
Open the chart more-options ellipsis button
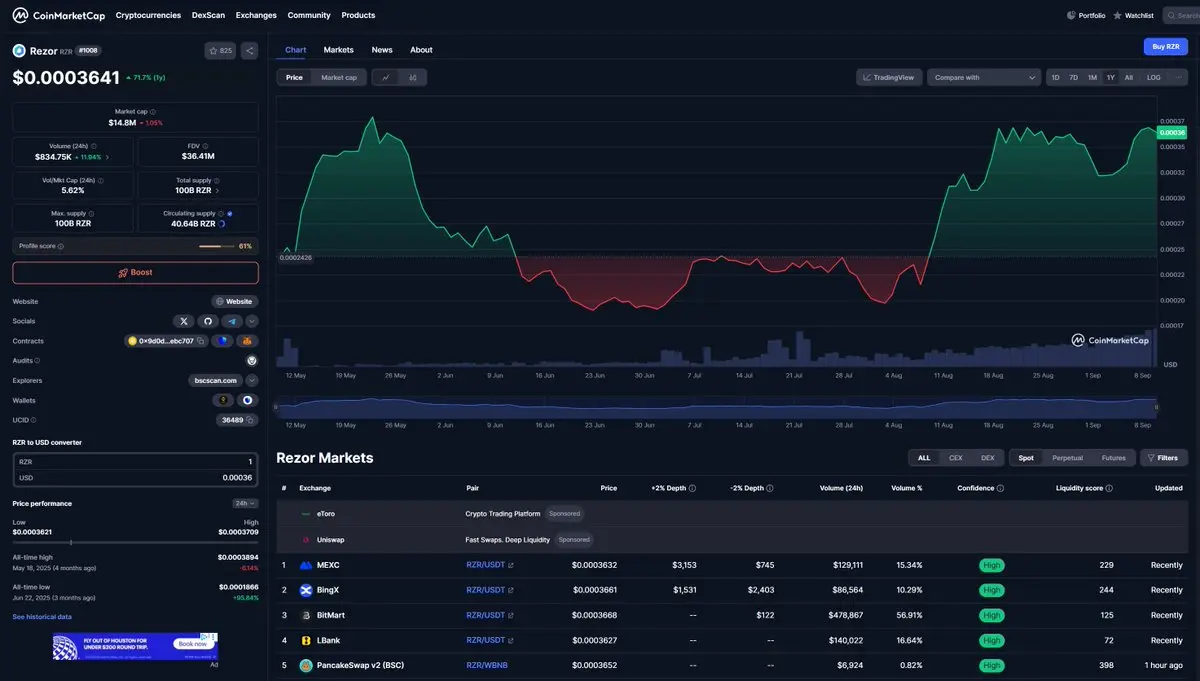coord(1178,77)
